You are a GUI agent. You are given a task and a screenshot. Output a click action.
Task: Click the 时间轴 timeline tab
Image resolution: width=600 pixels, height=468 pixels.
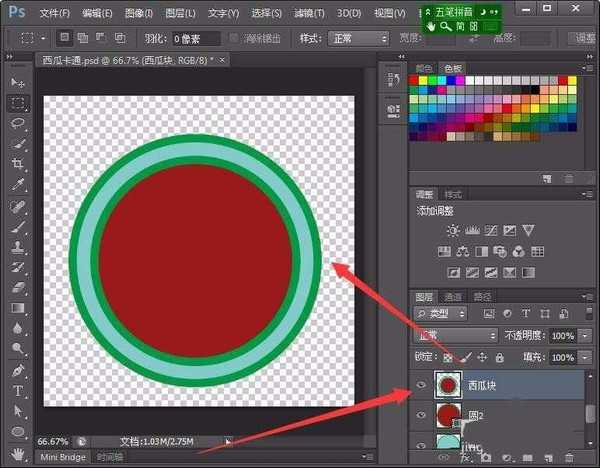pyautogui.click(x=110, y=457)
